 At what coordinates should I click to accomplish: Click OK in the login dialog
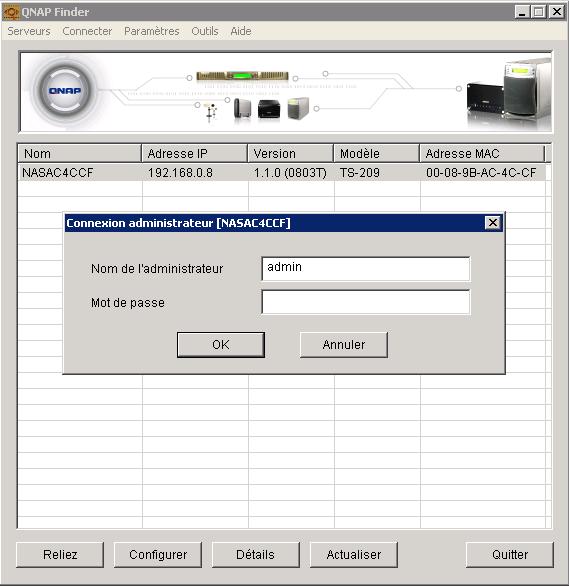(x=221, y=345)
